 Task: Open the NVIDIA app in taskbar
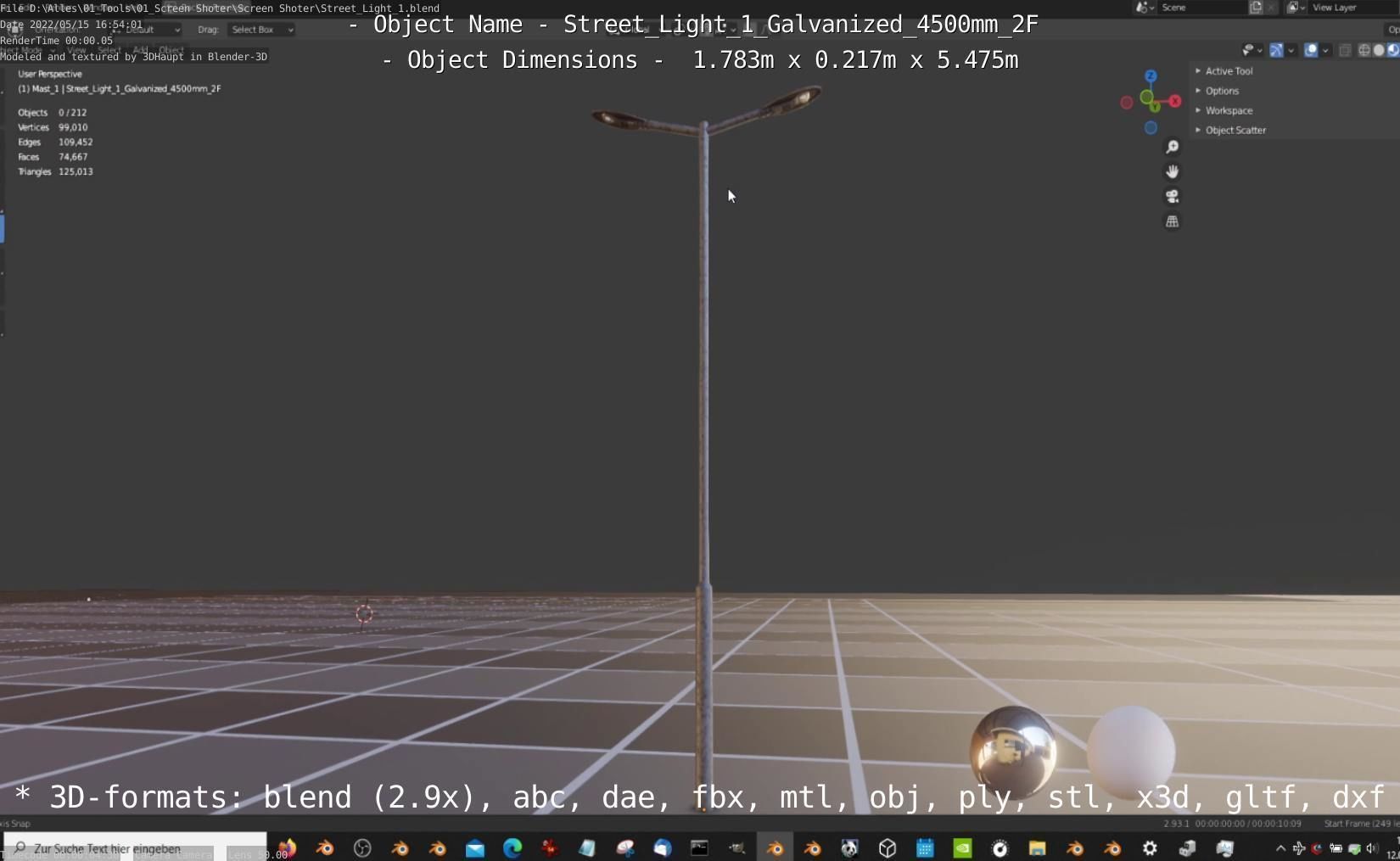click(x=962, y=847)
